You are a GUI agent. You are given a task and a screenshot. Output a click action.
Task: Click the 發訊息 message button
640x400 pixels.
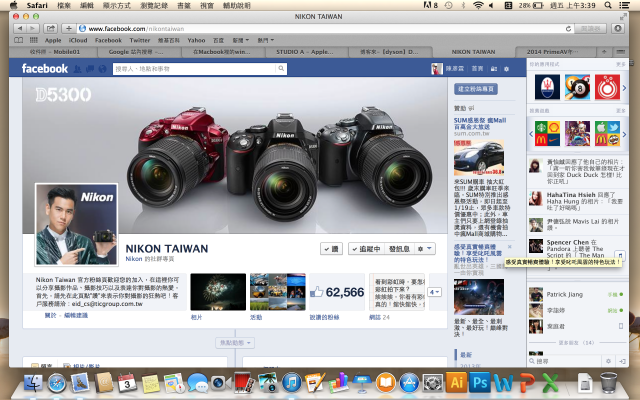pyautogui.click(x=399, y=249)
